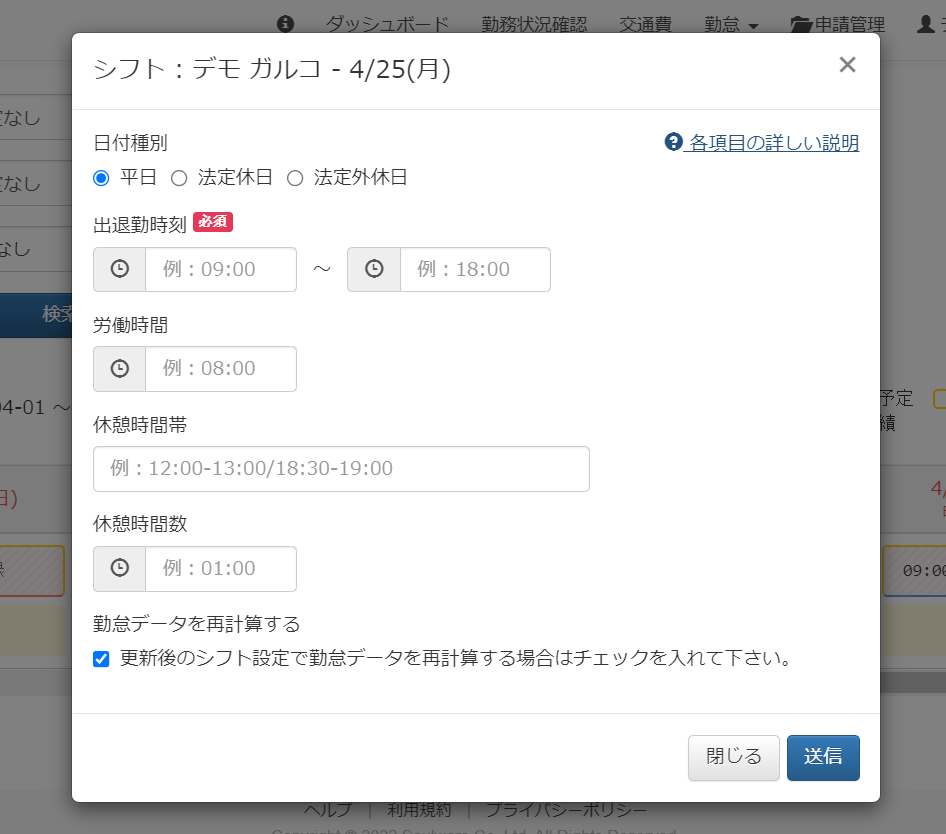Click the 利用規約 footer link
This screenshot has height=834, width=946.
tap(419, 809)
